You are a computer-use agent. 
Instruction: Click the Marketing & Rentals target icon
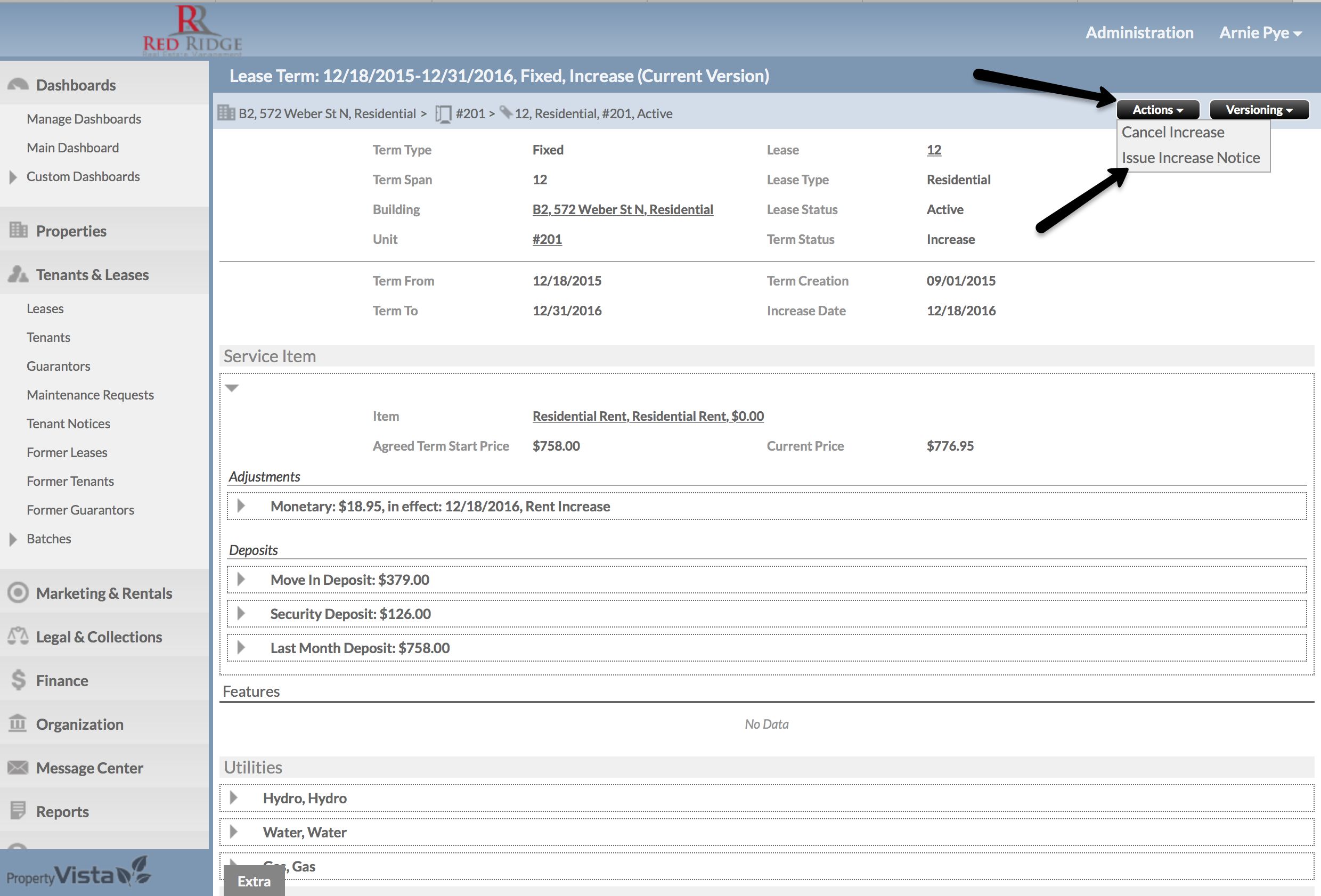(x=18, y=593)
